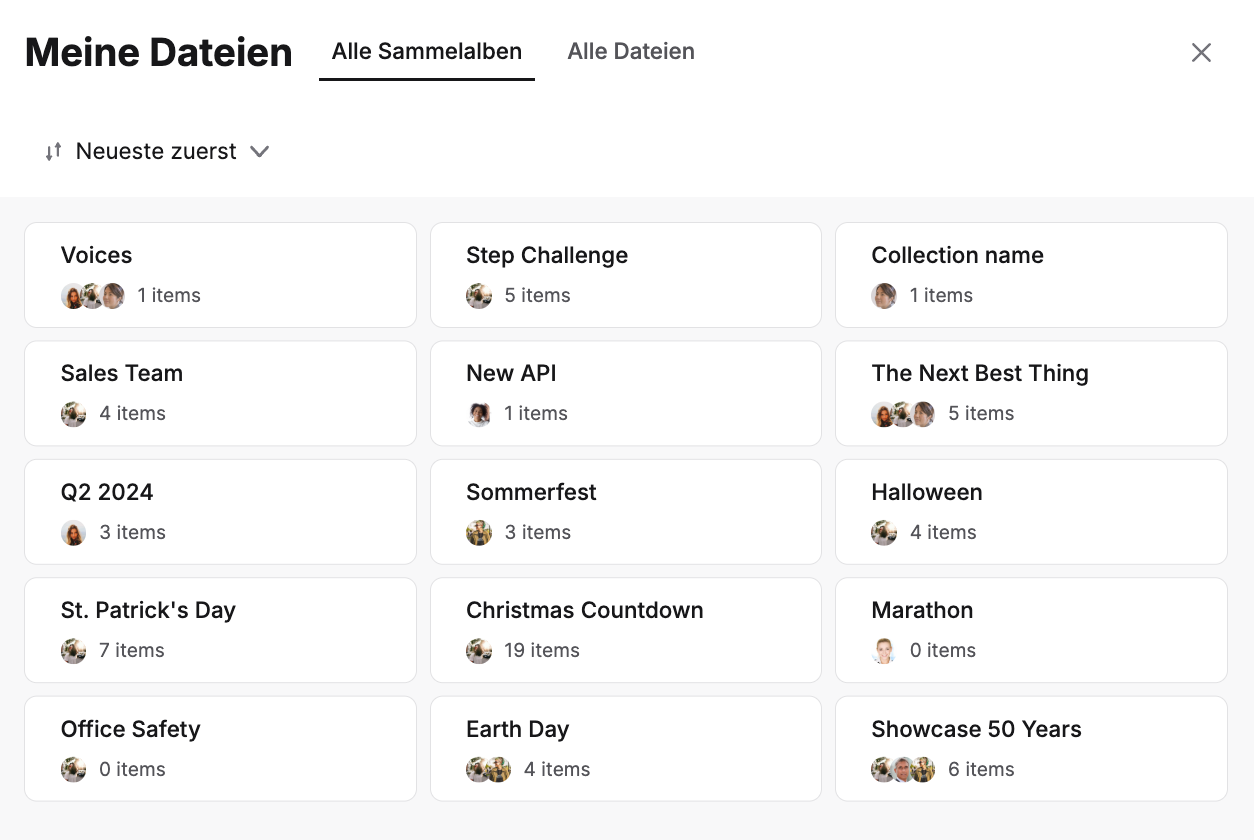
Task: Click the avatar group on Voices collection
Action: tap(93, 296)
